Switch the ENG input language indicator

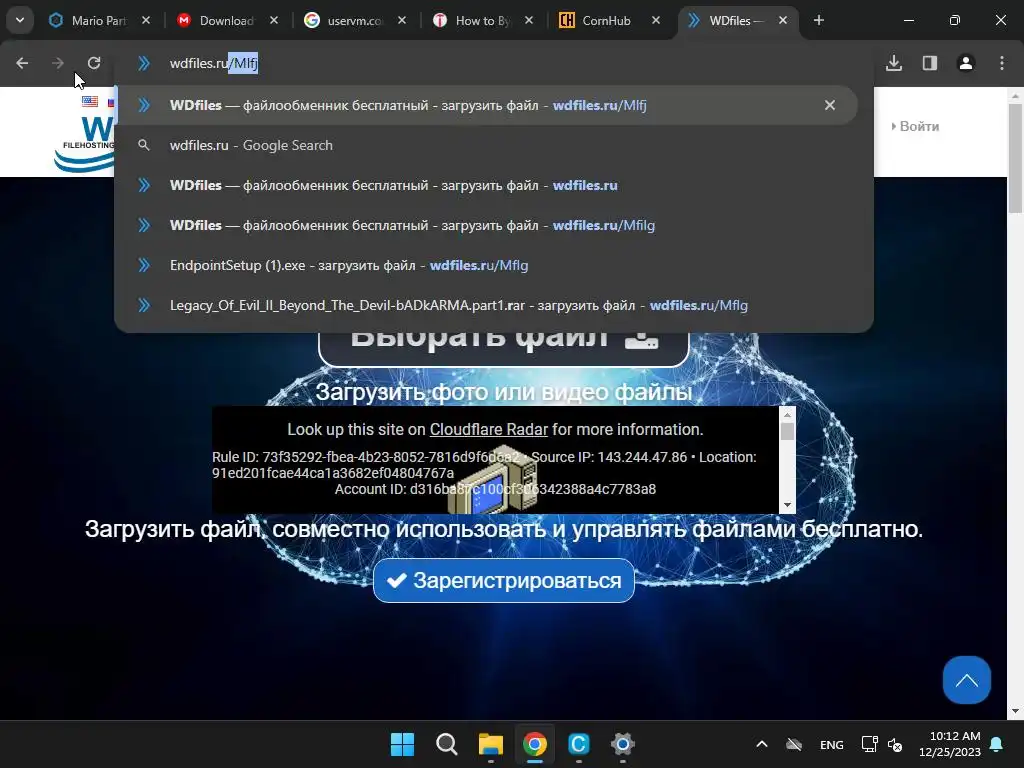tap(831, 744)
